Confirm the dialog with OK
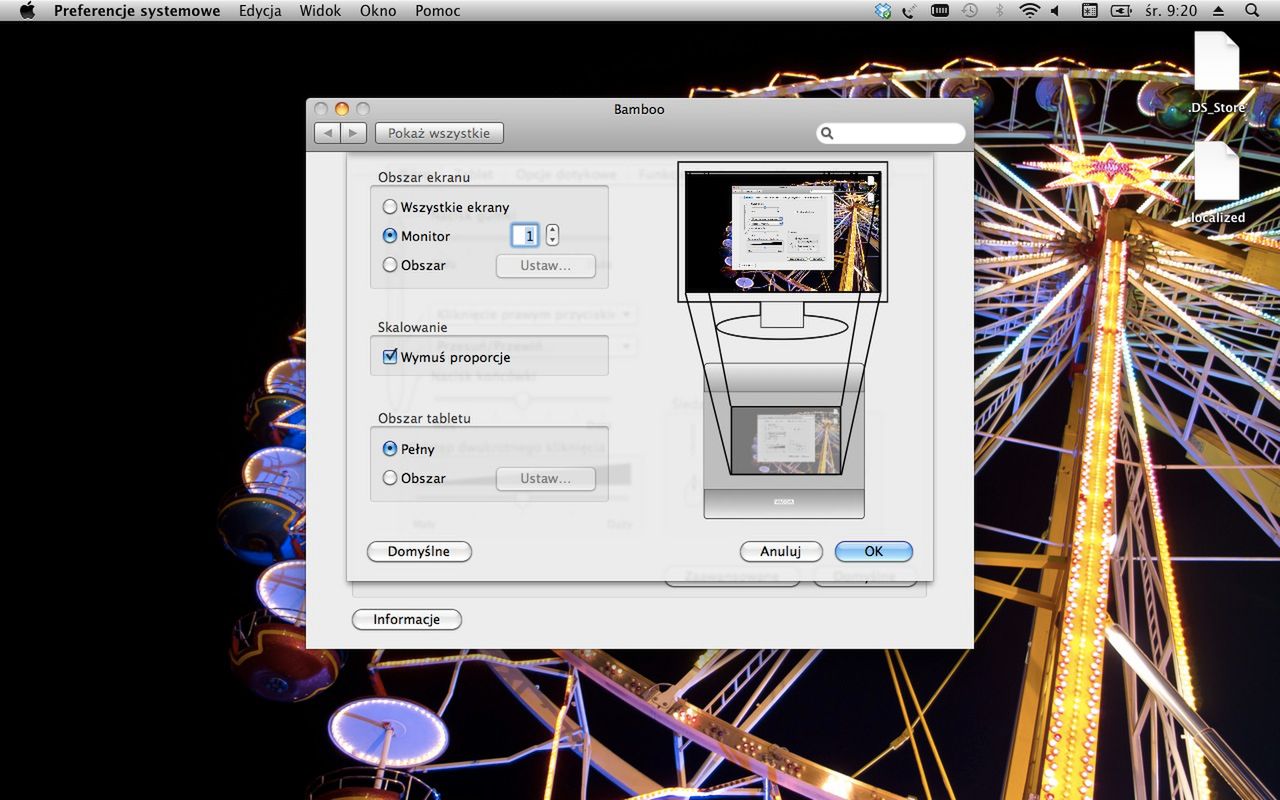The image size is (1280, 800). [873, 551]
